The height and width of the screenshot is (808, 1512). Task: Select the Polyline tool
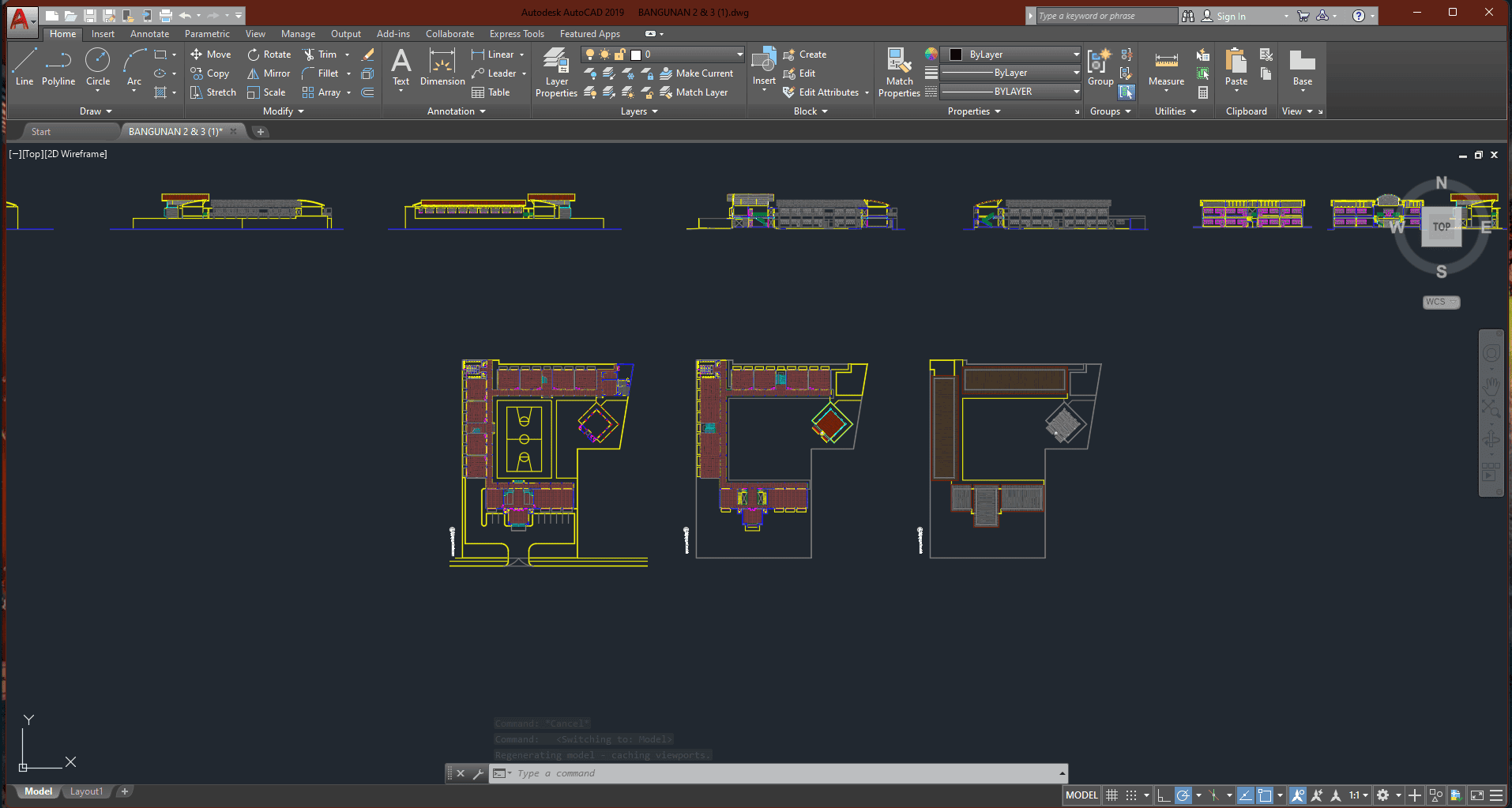pyautogui.click(x=58, y=66)
